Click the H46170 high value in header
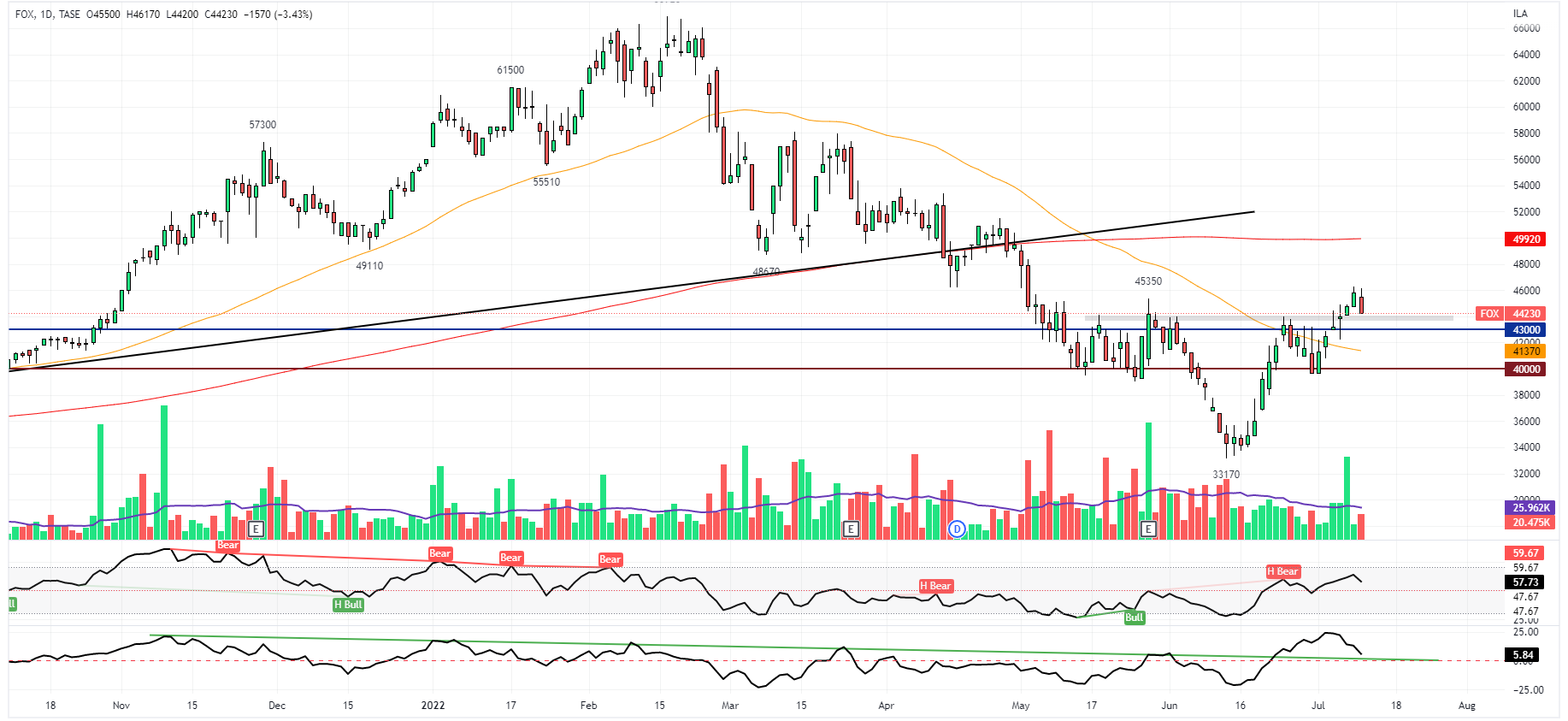 tap(143, 15)
